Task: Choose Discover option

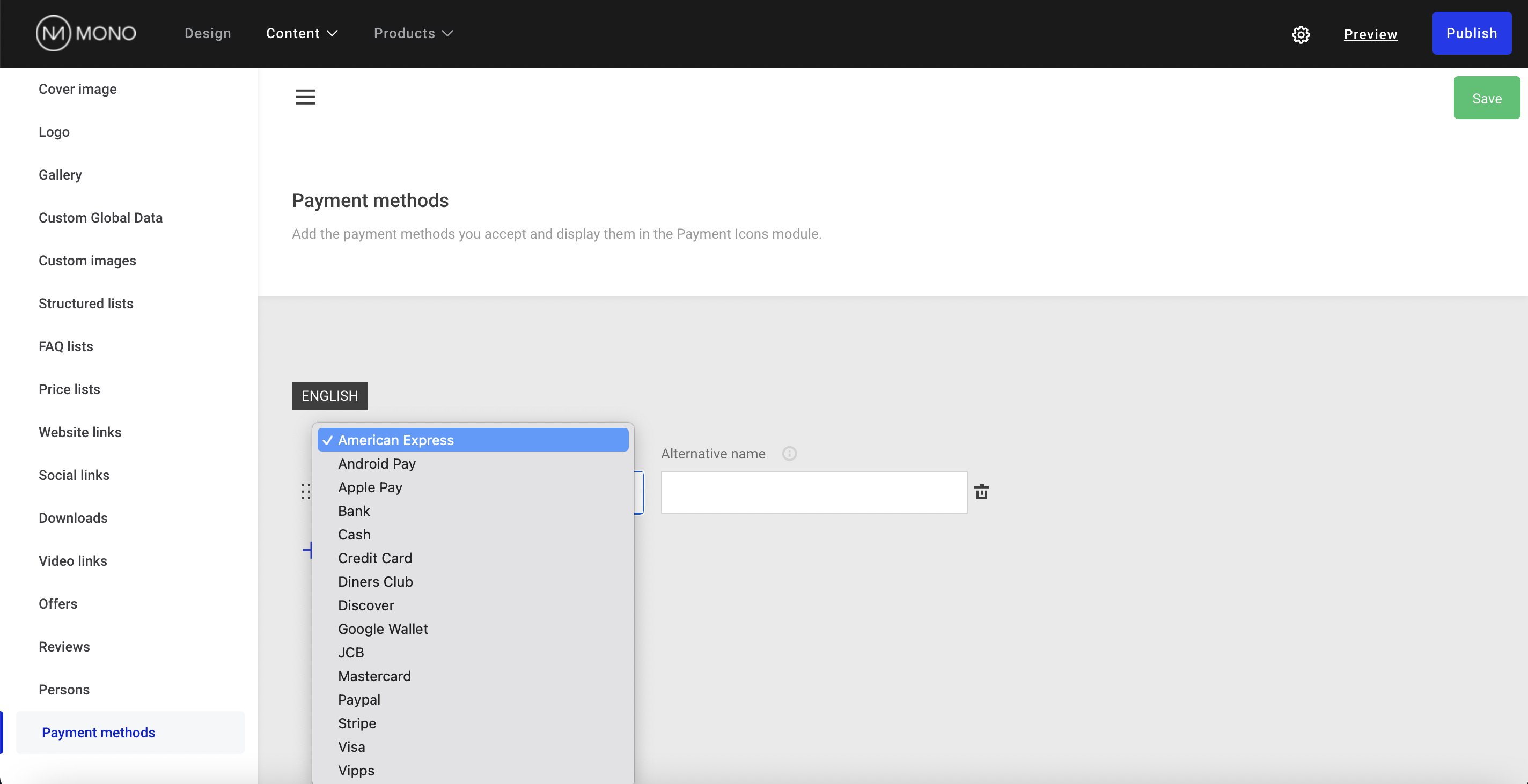Action: pyautogui.click(x=473, y=605)
